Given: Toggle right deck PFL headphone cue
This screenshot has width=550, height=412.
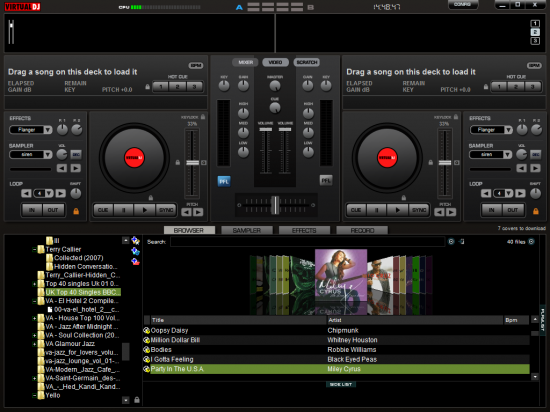Looking at the screenshot, I should point(326,180).
